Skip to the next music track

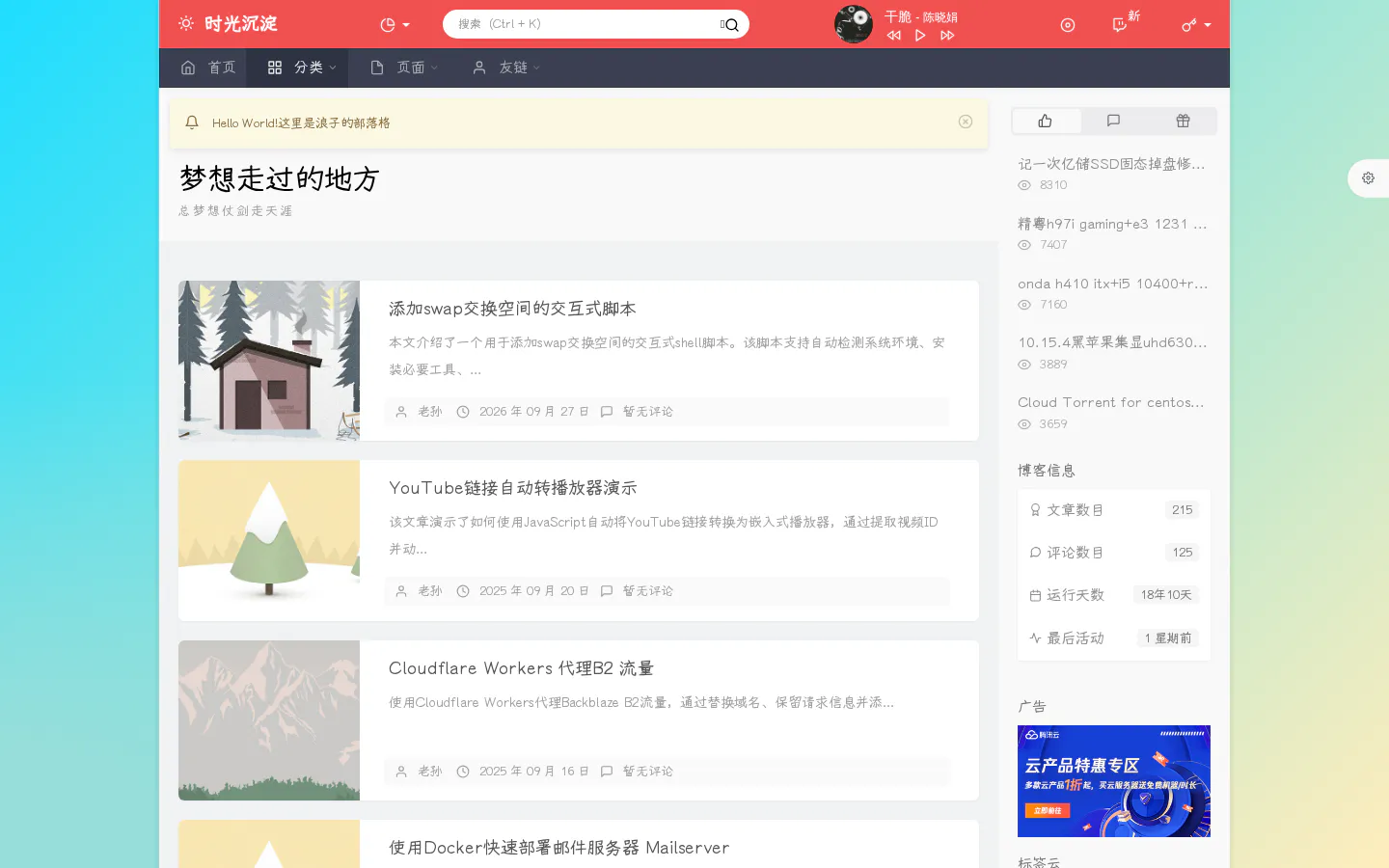tap(947, 36)
